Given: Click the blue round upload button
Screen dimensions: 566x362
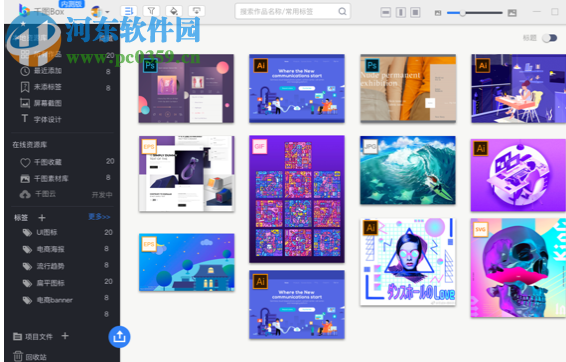Looking at the screenshot, I should pos(119,337).
